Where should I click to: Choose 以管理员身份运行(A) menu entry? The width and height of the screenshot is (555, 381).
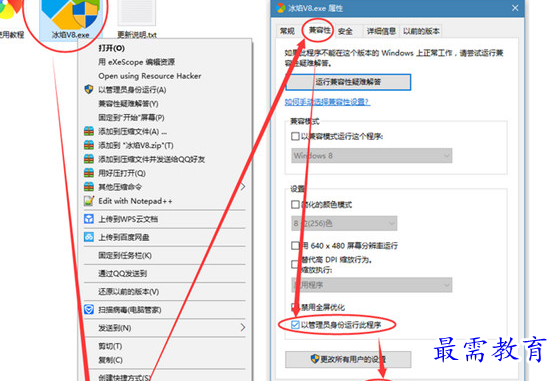(x=132, y=90)
